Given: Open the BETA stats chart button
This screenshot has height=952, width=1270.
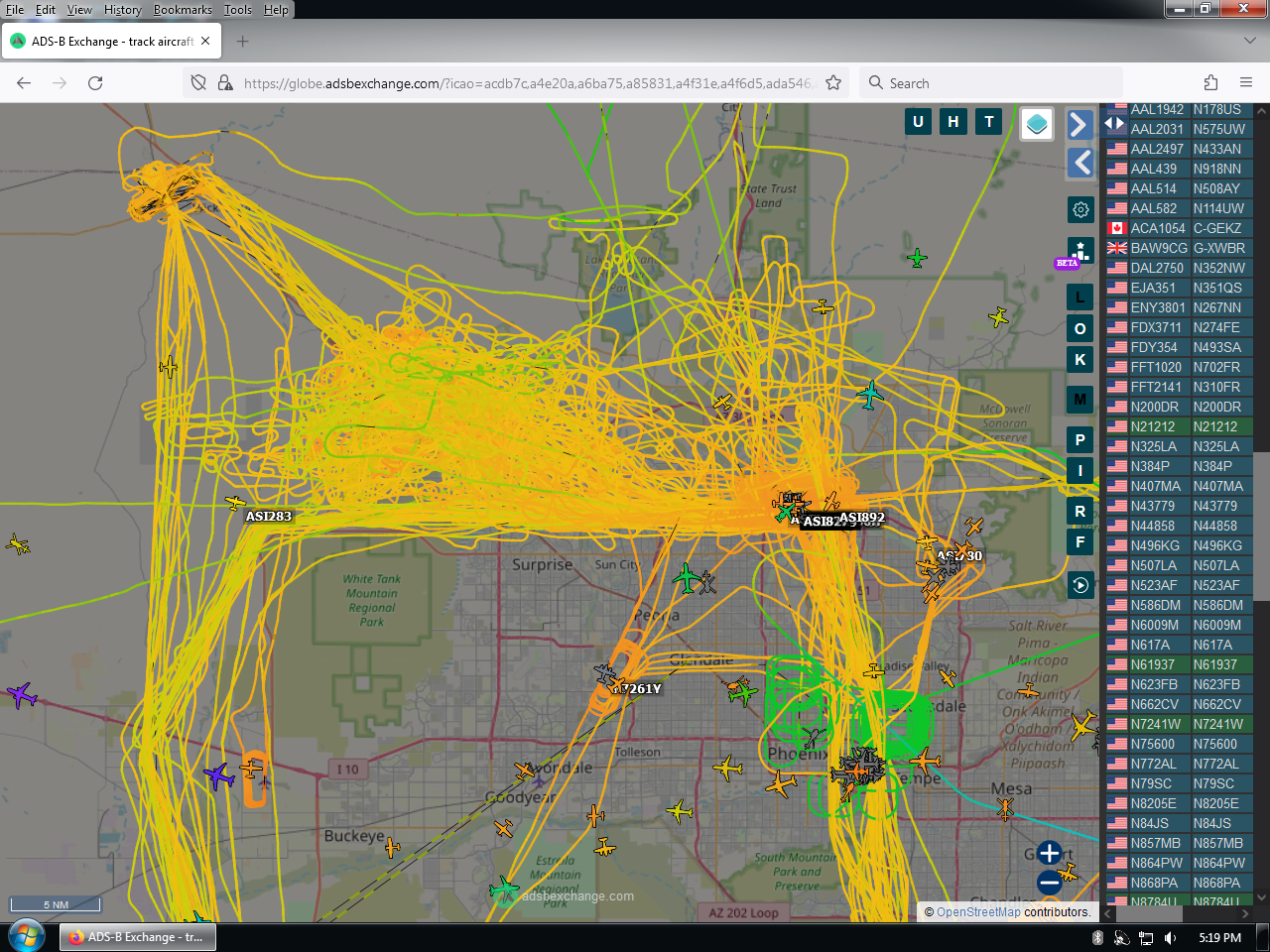Looking at the screenshot, I should 1080,251.
